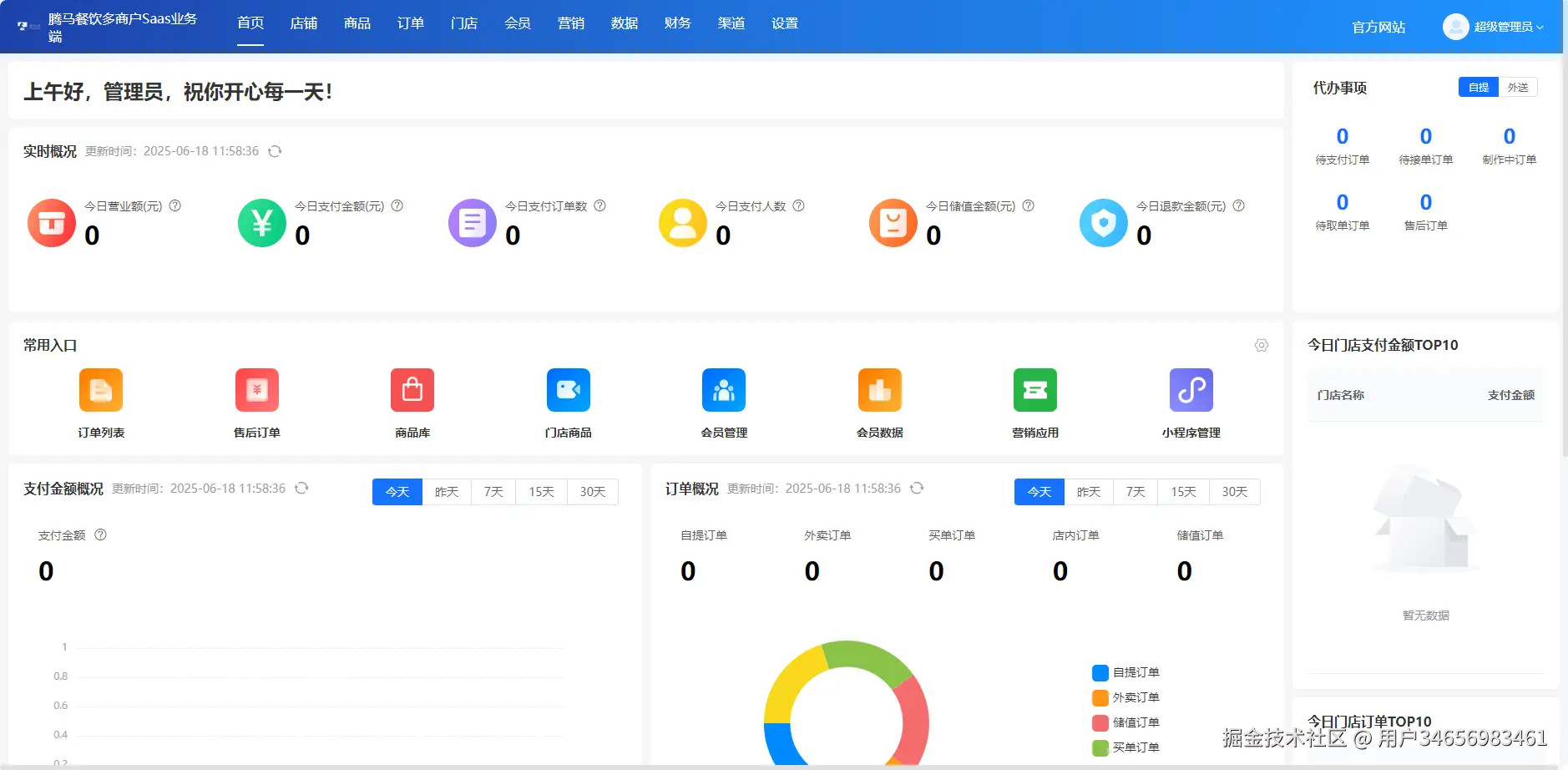1568x770 pixels.
Task: Open the 小程序管理 shortcut icon
Action: click(1191, 390)
